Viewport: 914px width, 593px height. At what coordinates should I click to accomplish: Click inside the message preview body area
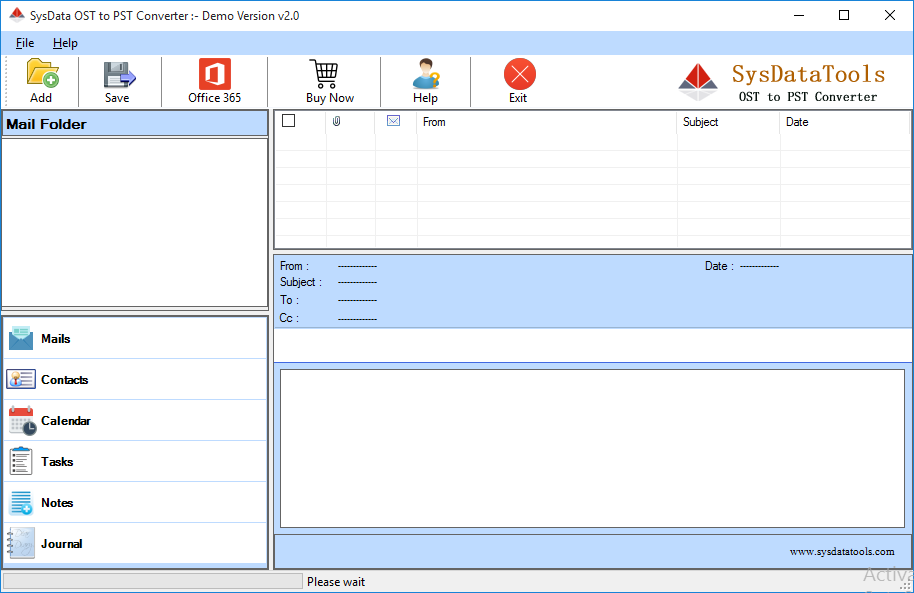[x=592, y=448]
